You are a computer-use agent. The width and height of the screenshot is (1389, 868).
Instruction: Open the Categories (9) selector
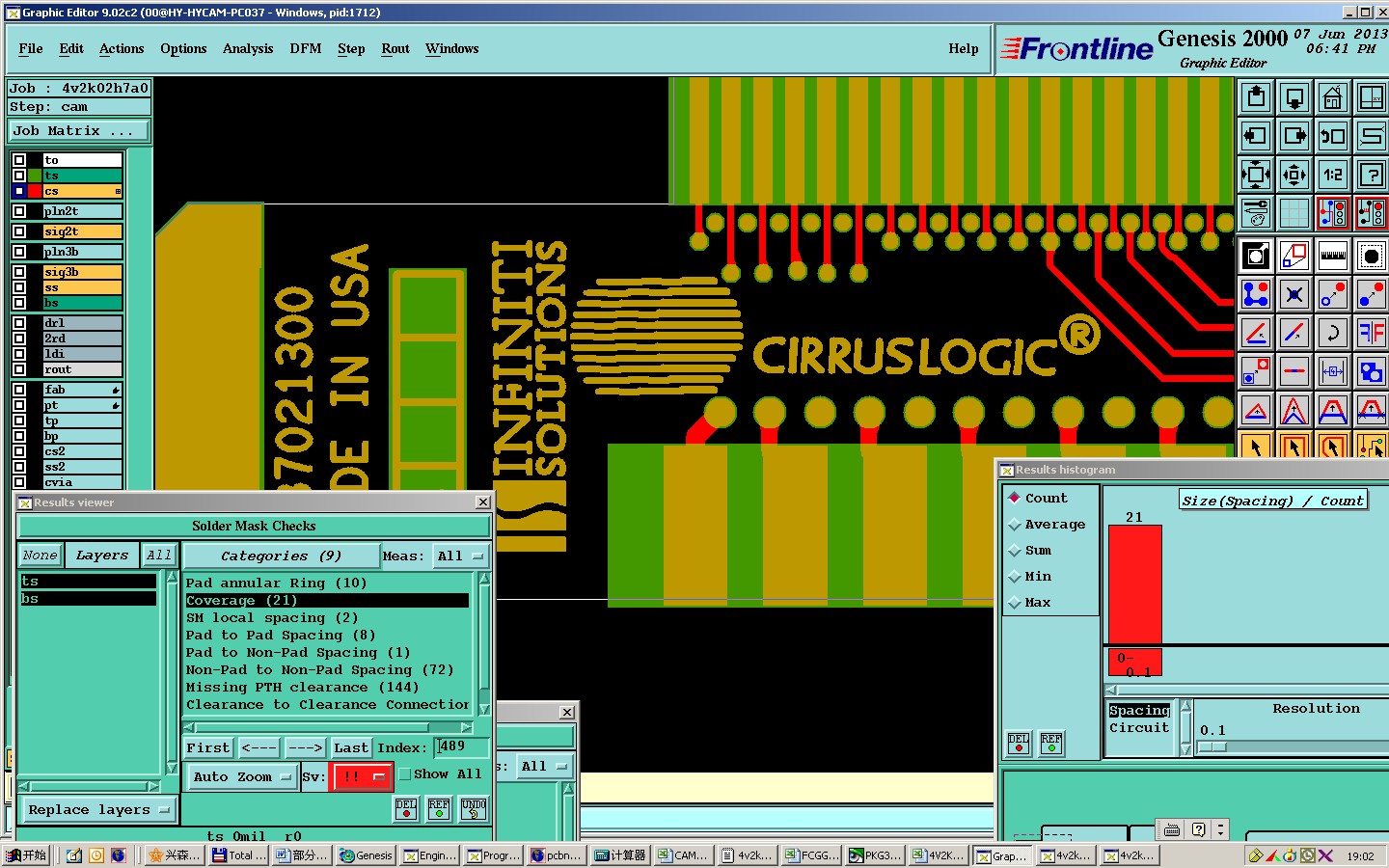[x=281, y=556]
